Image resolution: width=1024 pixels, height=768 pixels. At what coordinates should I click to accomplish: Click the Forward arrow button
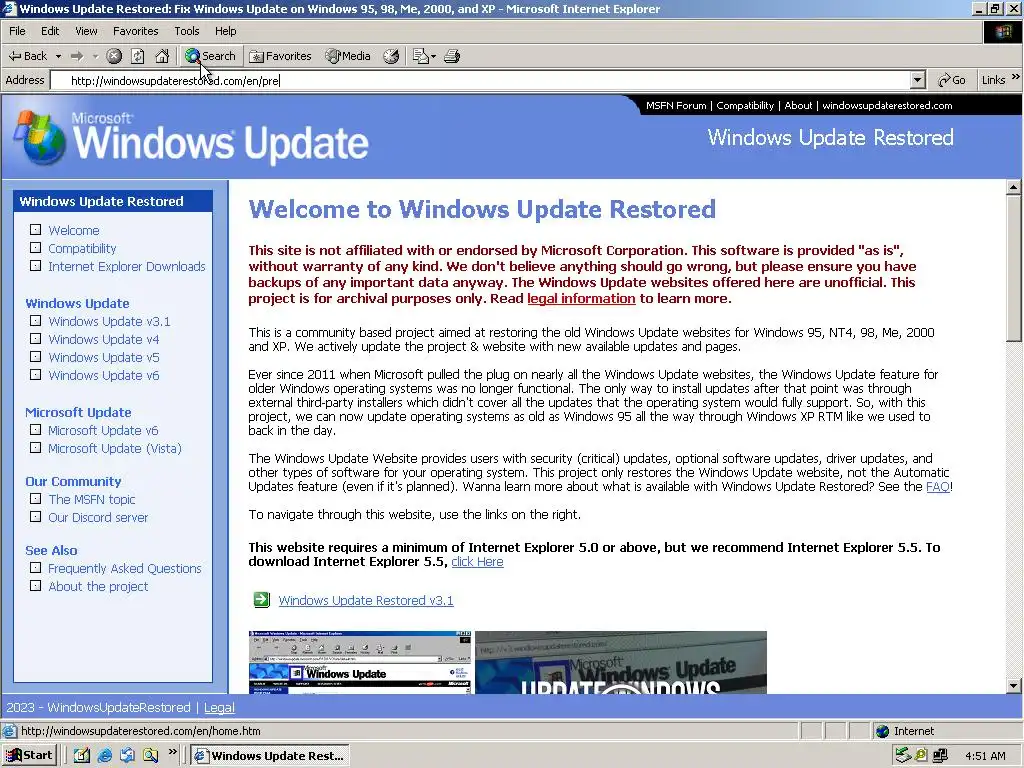pos(77,56)
